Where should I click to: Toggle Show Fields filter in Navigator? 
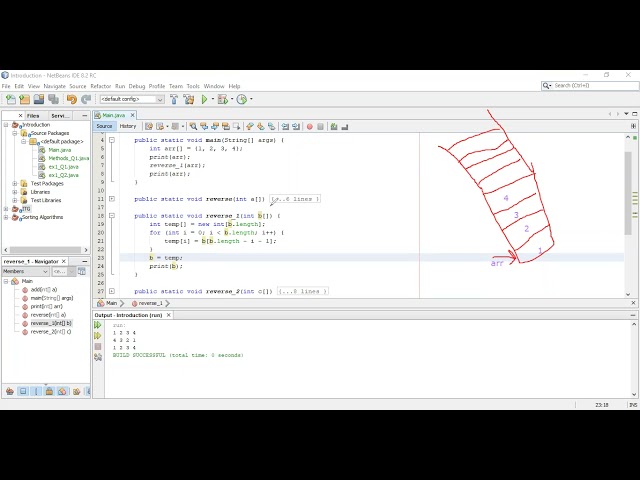click(23, 391)
